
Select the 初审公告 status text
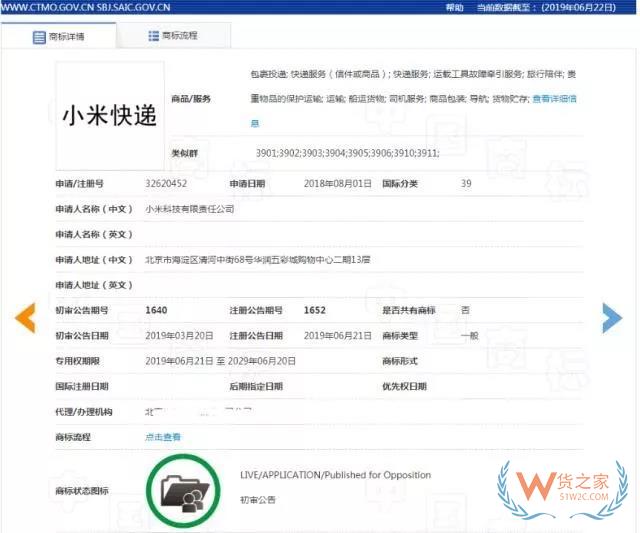[258, 500]
